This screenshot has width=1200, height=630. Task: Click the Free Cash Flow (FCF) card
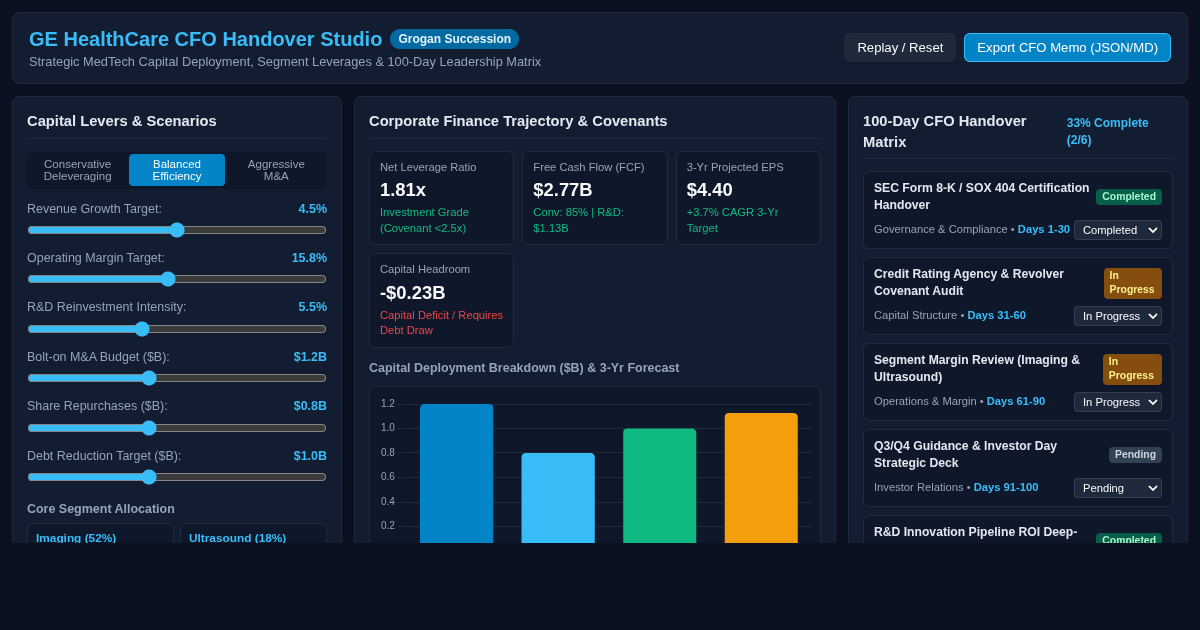pos(594,198)
